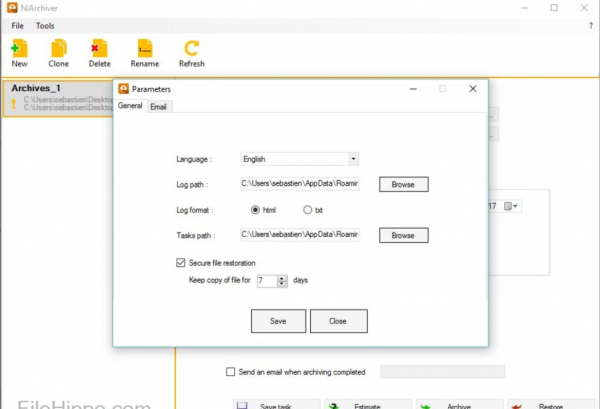Click the email address field in main window

442,371
